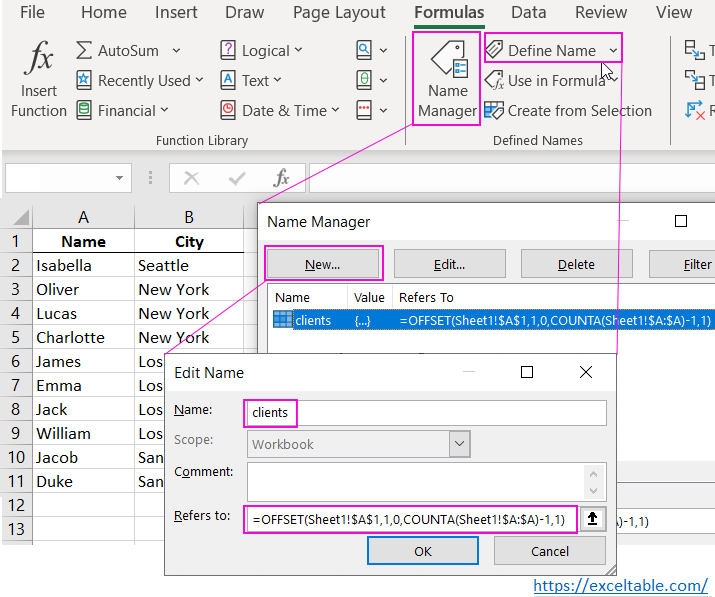This screenshot has width=715, height=597.
Task: Click New... in Name Manager
Action: [x=323, y=264]
